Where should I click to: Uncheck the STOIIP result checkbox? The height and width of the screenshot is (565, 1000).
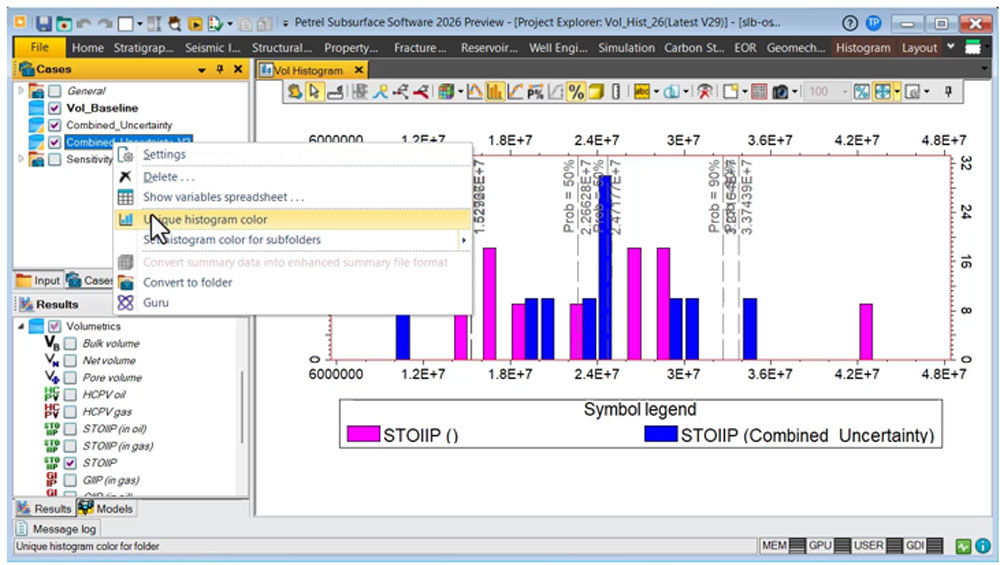(71, 463)
